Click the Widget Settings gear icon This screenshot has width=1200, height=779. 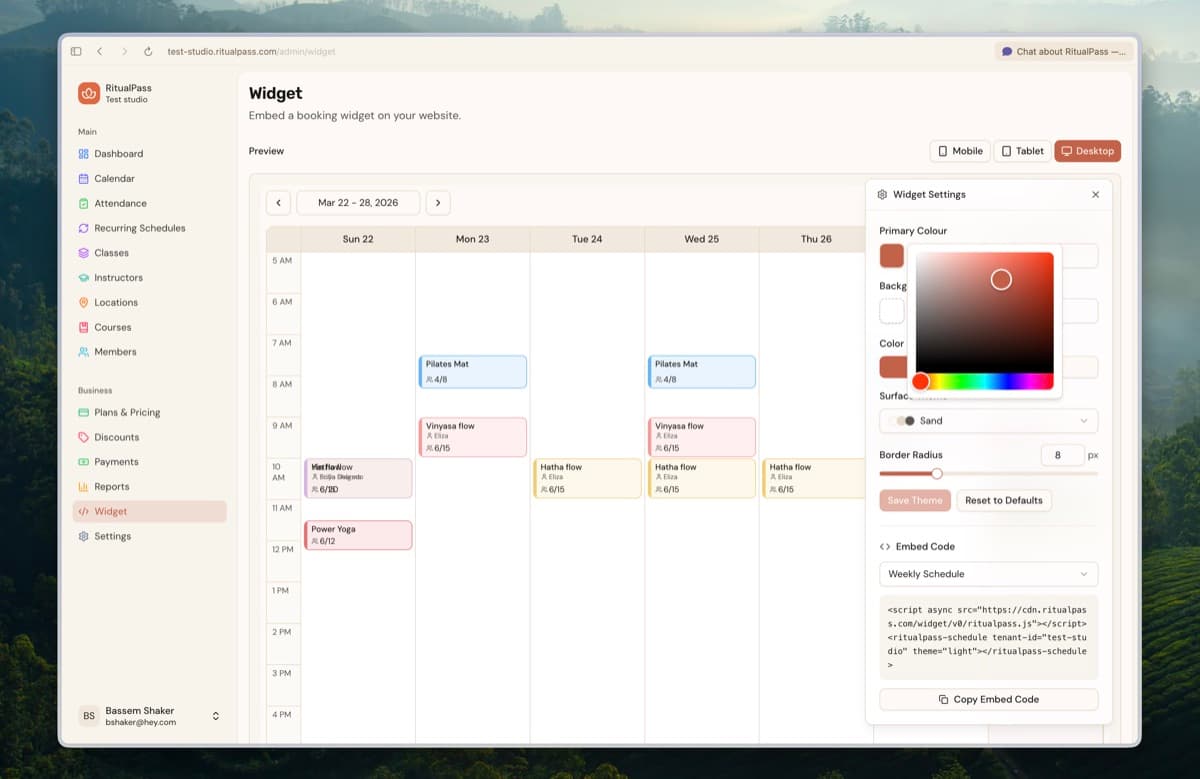pyautogui.click(x=882, y=195)
